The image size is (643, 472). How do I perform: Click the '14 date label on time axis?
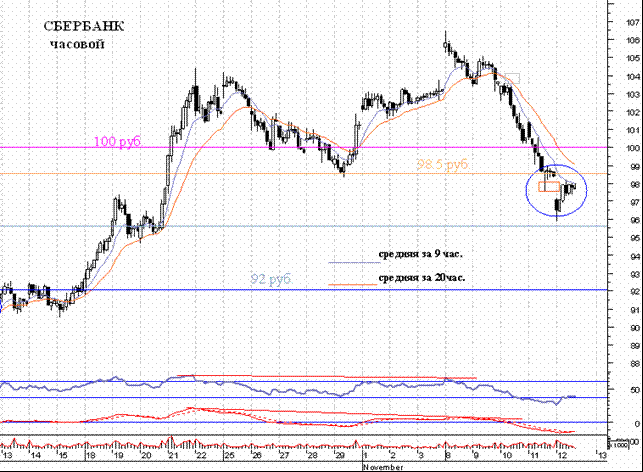pyautogui.click(x=35, y=455)
